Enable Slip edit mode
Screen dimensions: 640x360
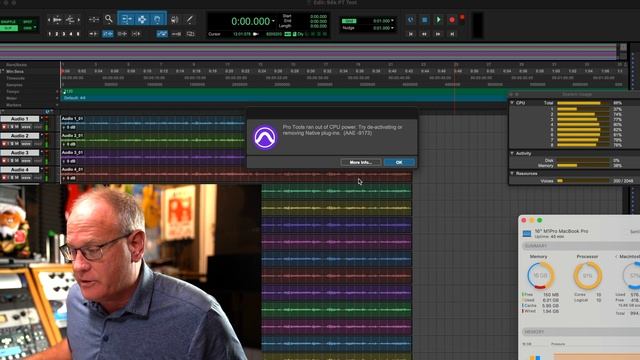[8, 28]
